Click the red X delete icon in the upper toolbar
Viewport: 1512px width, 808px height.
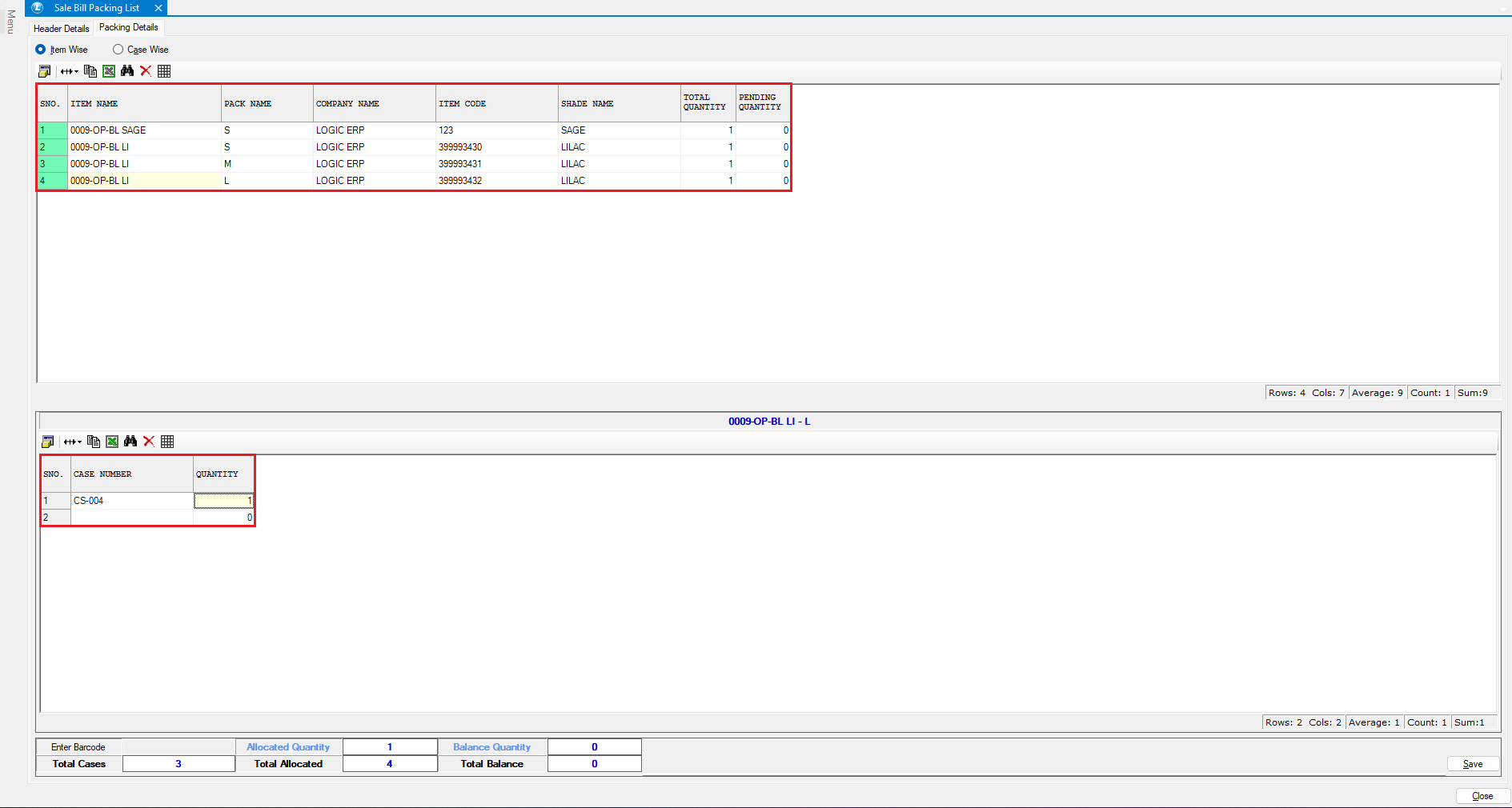point(146,71)
